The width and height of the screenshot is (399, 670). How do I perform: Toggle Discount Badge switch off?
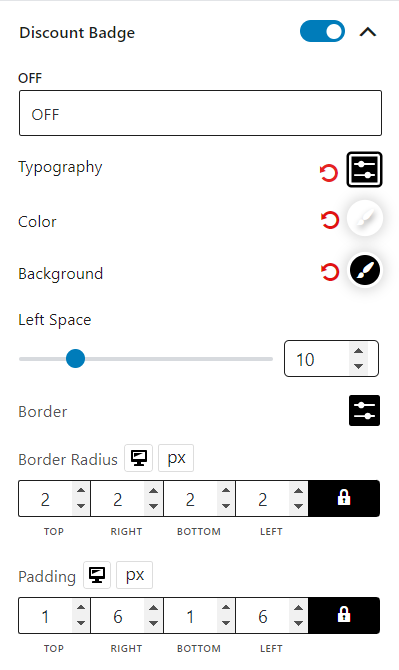(323, 32)
